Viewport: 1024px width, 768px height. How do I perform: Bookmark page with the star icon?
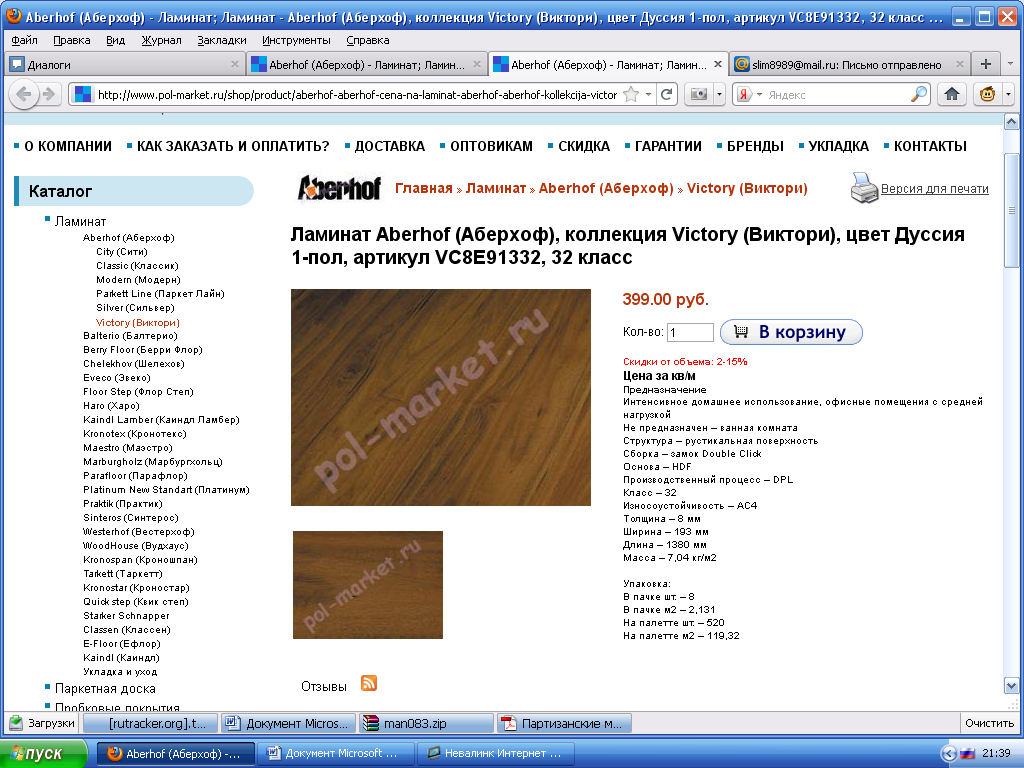tap(631, 95)
